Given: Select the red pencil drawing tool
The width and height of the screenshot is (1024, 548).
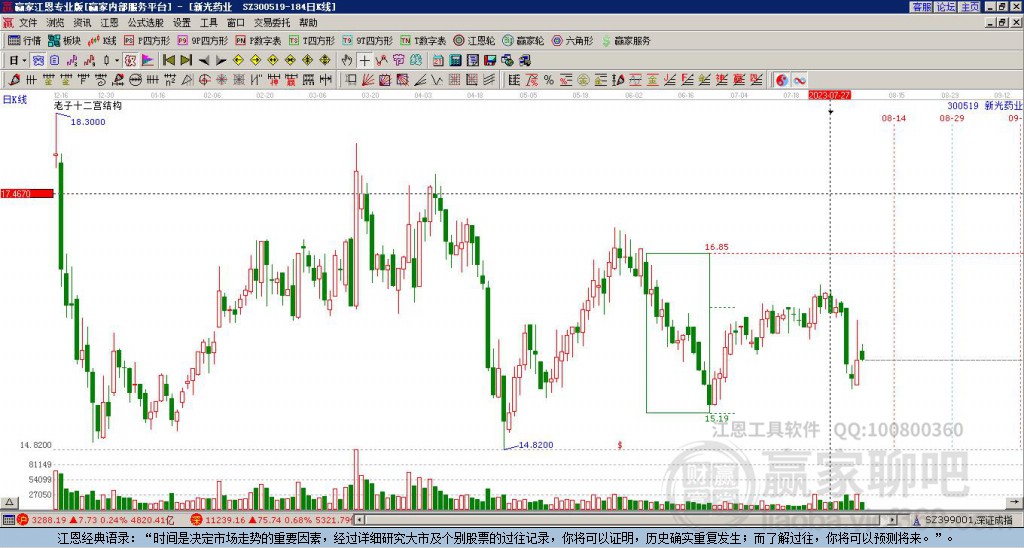Looking at the screenshot, I should pos(14,80).
